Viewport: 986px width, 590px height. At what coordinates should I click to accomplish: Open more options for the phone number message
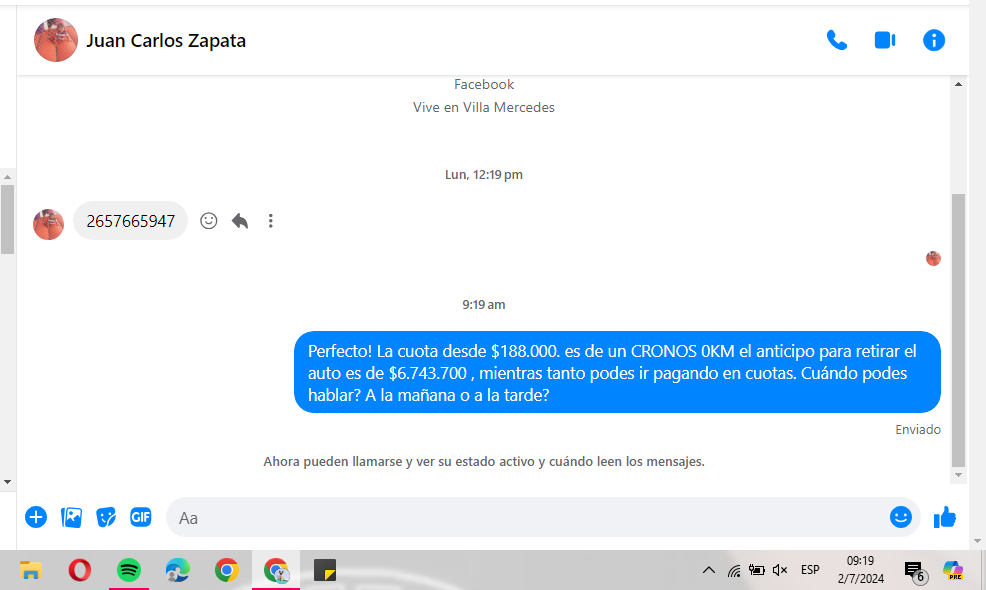click(x=270, y=221)
